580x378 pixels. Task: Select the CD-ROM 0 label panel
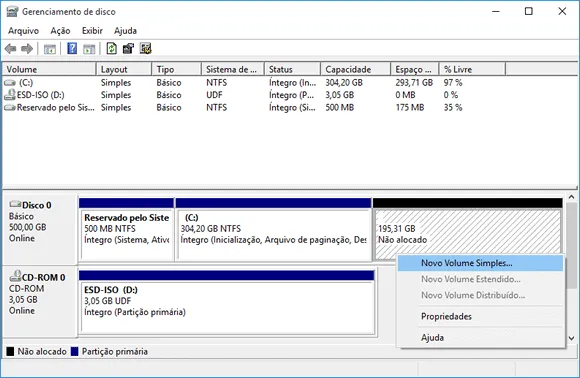point(40,301)
